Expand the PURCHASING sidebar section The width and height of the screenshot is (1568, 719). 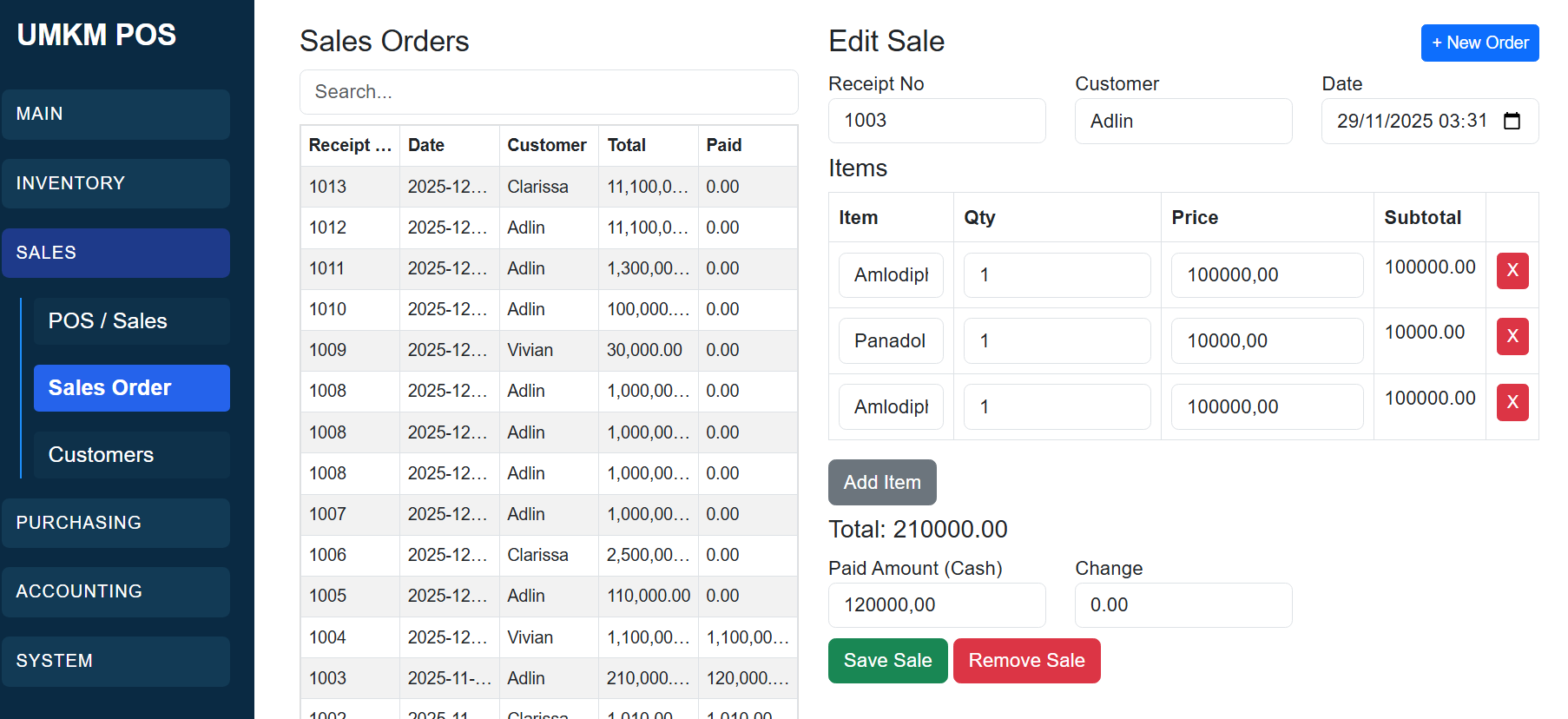[x=115, y=523]
